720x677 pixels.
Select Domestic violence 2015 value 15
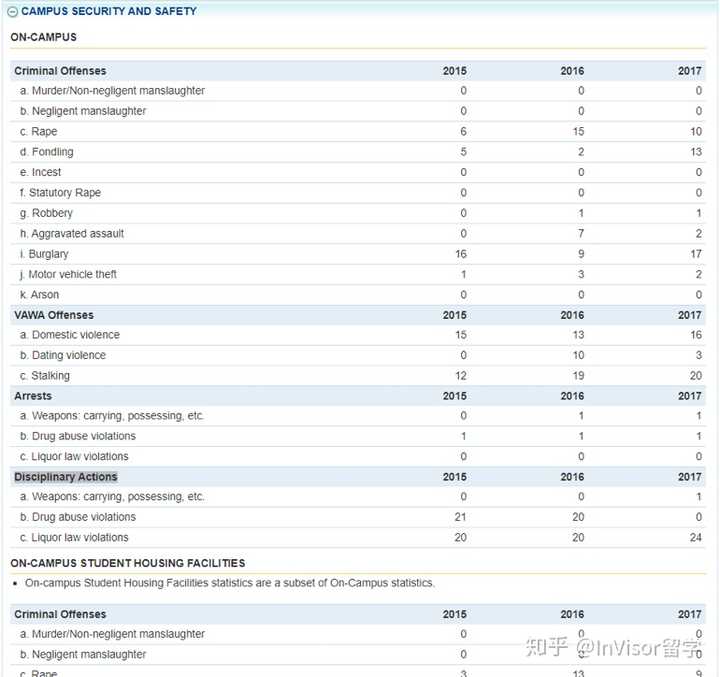[461, 335]
